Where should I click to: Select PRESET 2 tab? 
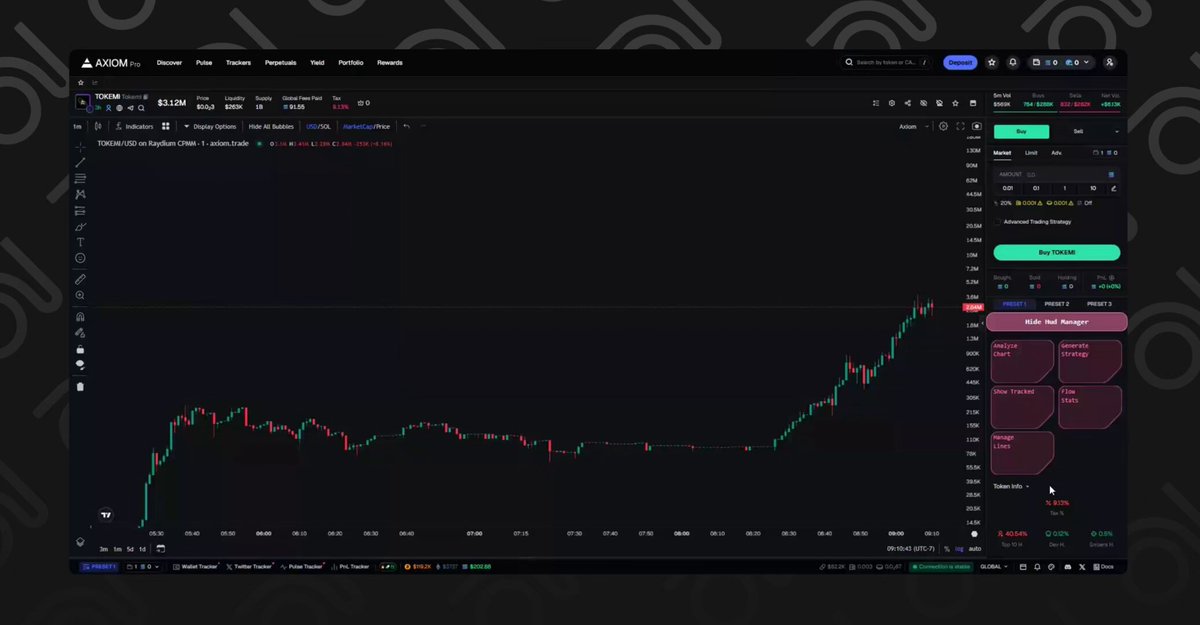click(1057, 304)
